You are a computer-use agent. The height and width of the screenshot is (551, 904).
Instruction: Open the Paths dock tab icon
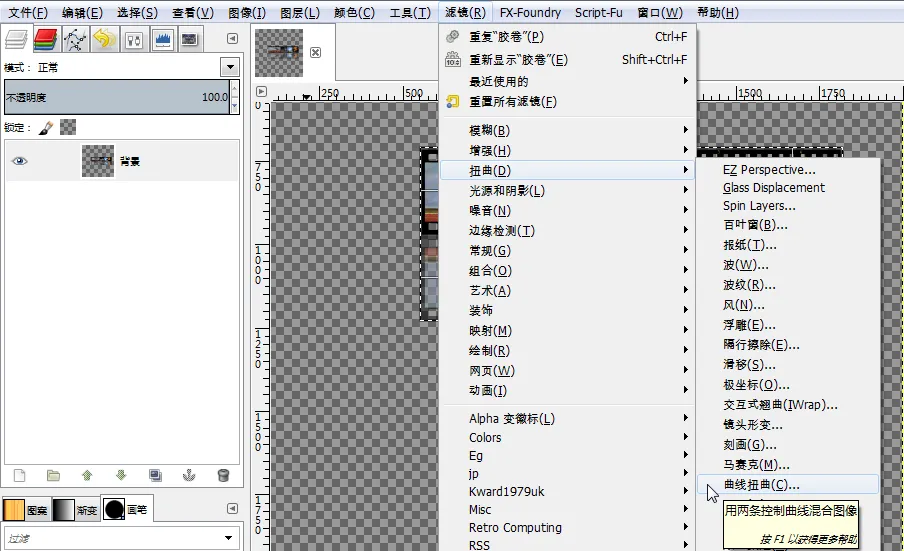click(x=74, y=39)
